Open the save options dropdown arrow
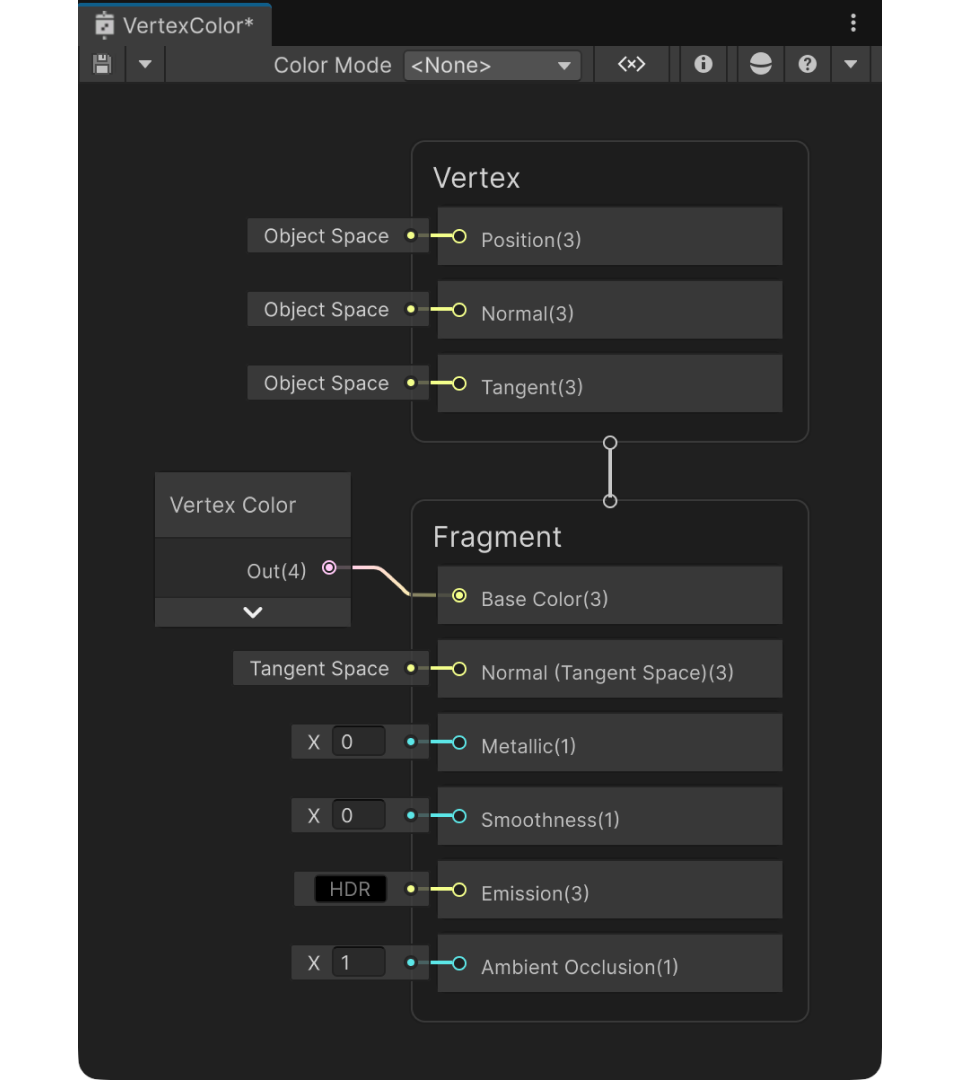 (145, 65)
